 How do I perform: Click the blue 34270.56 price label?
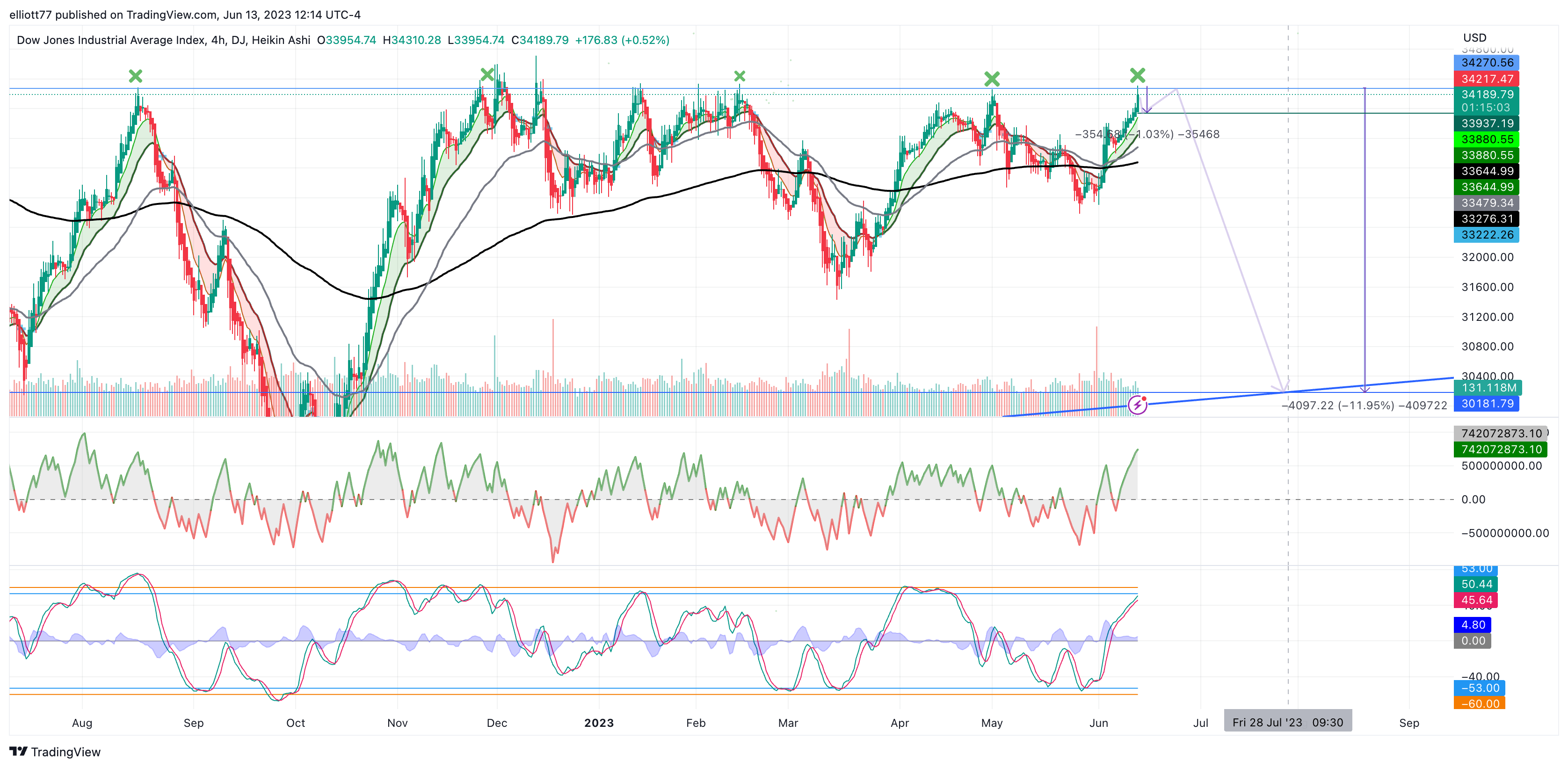1487,63
